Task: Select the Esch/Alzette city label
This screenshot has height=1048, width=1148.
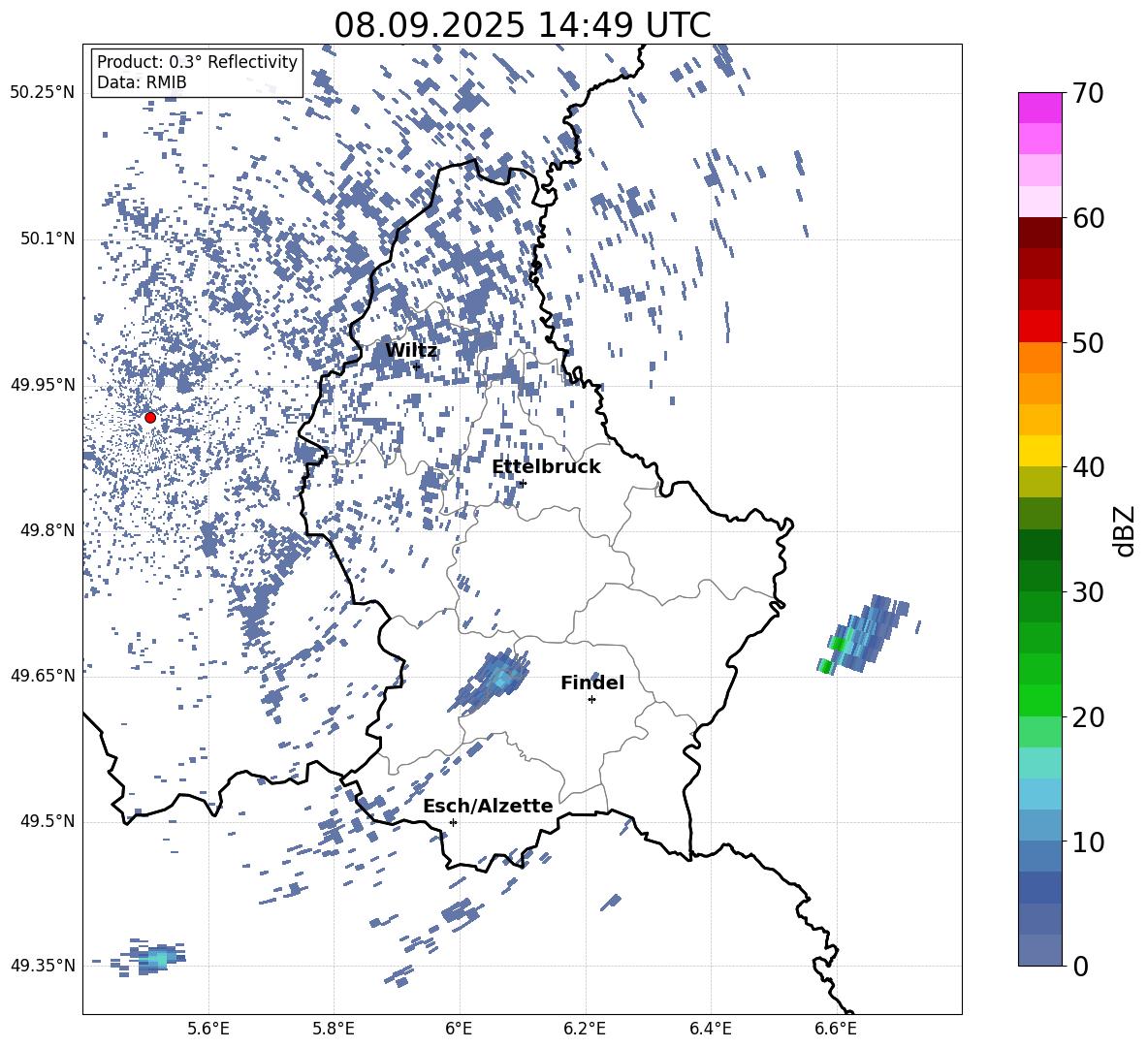Action: [488, 806]
